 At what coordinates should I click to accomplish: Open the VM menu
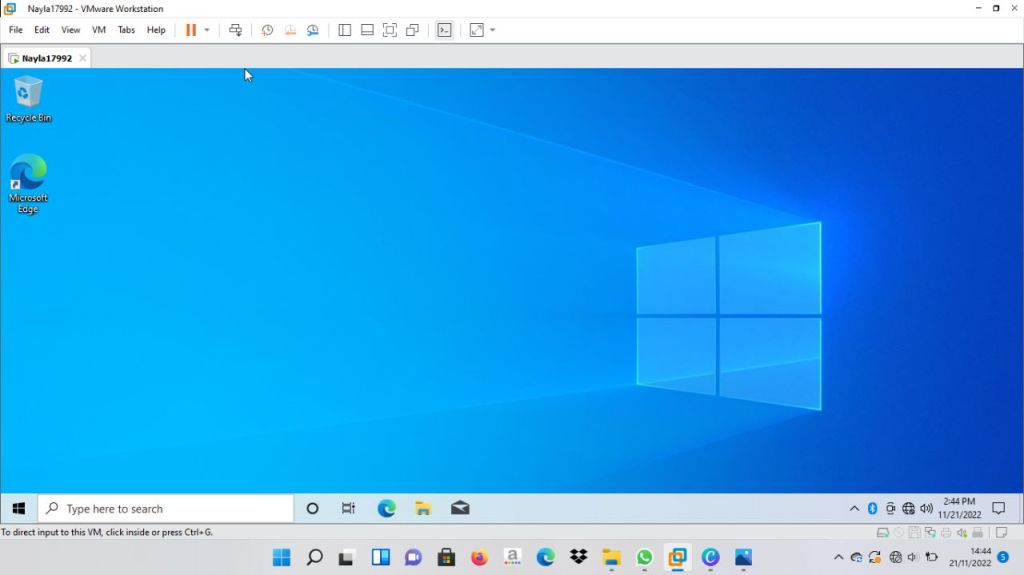click(99, 30)
